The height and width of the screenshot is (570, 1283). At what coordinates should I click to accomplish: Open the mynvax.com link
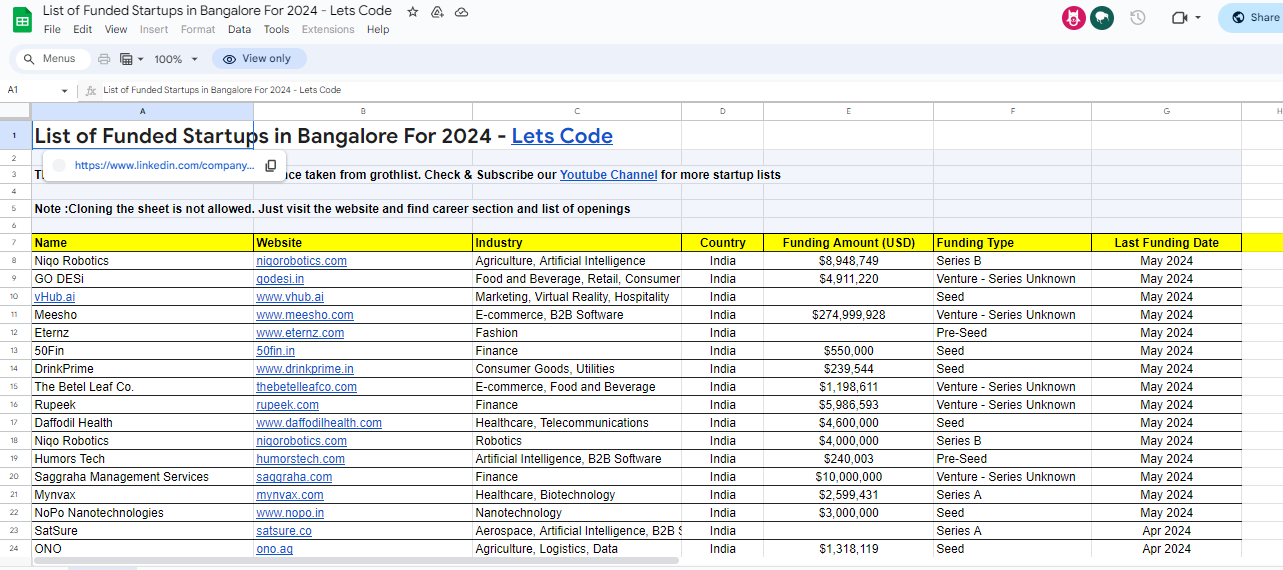click(x=290, y=495)
